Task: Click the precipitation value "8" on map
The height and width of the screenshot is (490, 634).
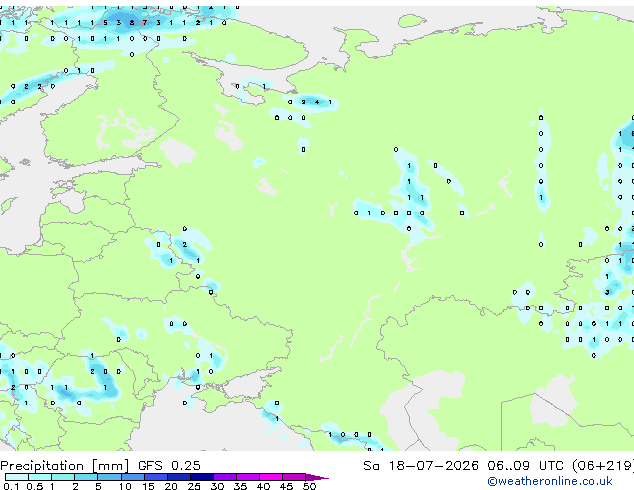Action: [132, 23]
